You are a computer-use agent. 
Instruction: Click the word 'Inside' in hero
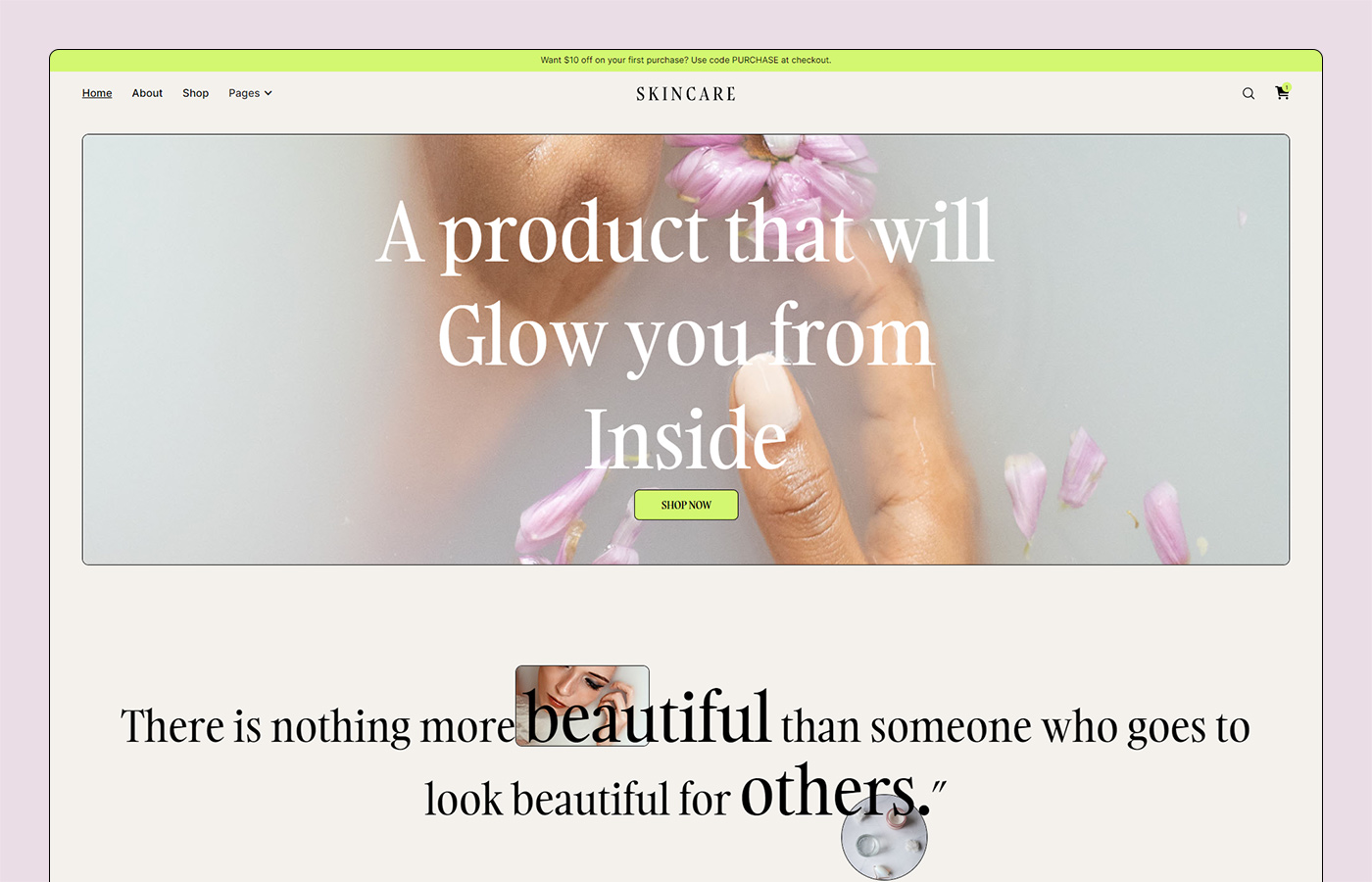tap(685, 438)
